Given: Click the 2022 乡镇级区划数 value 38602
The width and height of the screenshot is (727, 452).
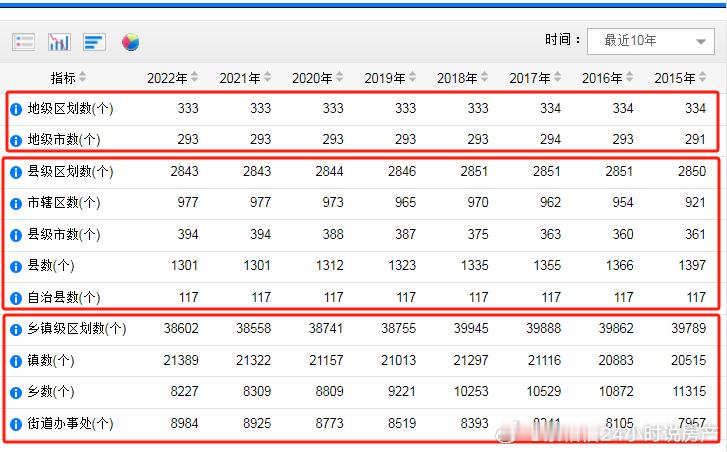Looking at the screenshot, I should tap(181, 329).
